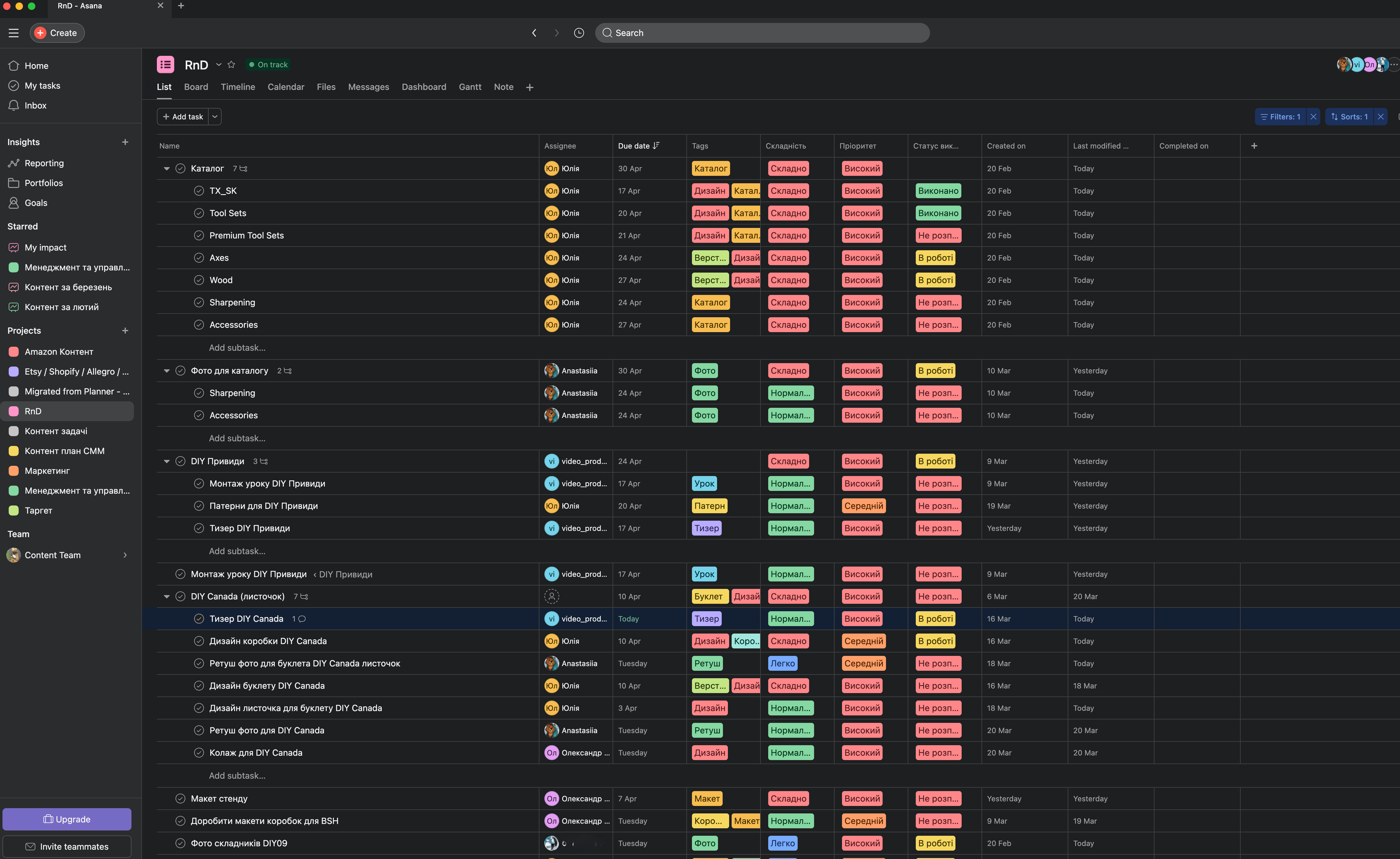Open Inbox bell icon in sidebar
This screenshot has height=859, width=1400.
tap(14, 106)
